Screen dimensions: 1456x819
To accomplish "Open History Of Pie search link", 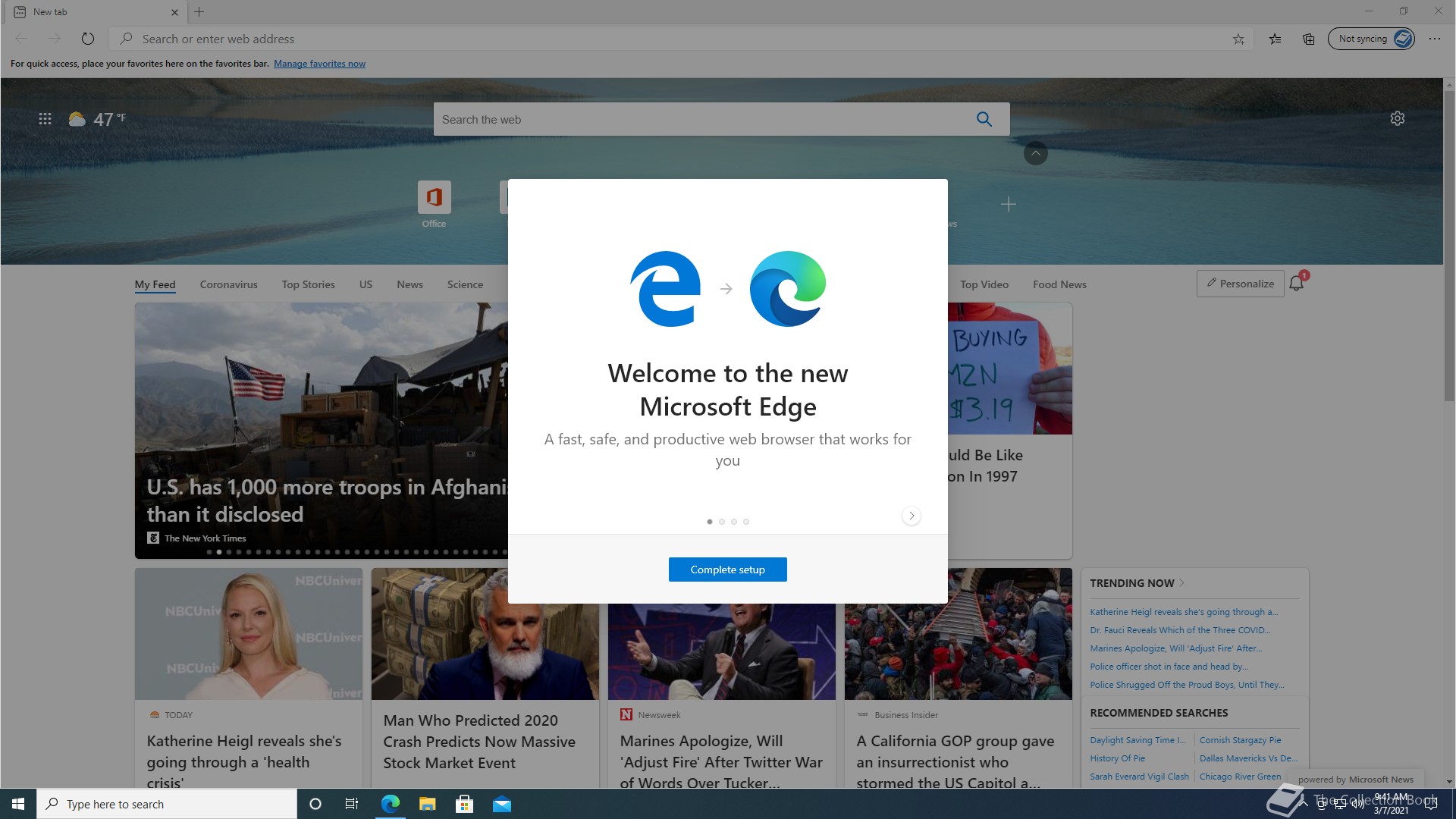I will pos(1117,758).
